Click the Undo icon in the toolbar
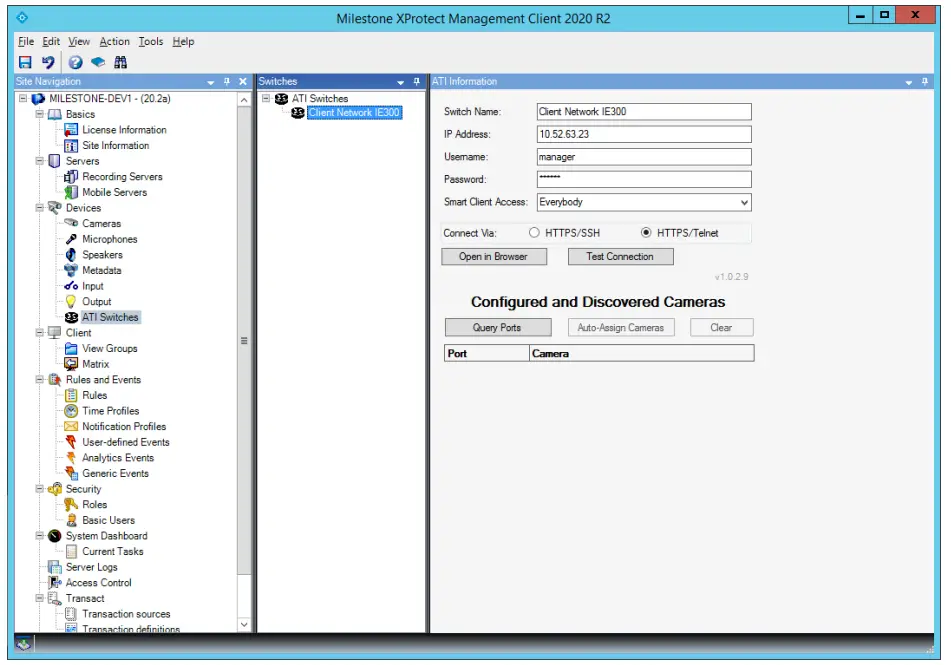 [48, 62]
